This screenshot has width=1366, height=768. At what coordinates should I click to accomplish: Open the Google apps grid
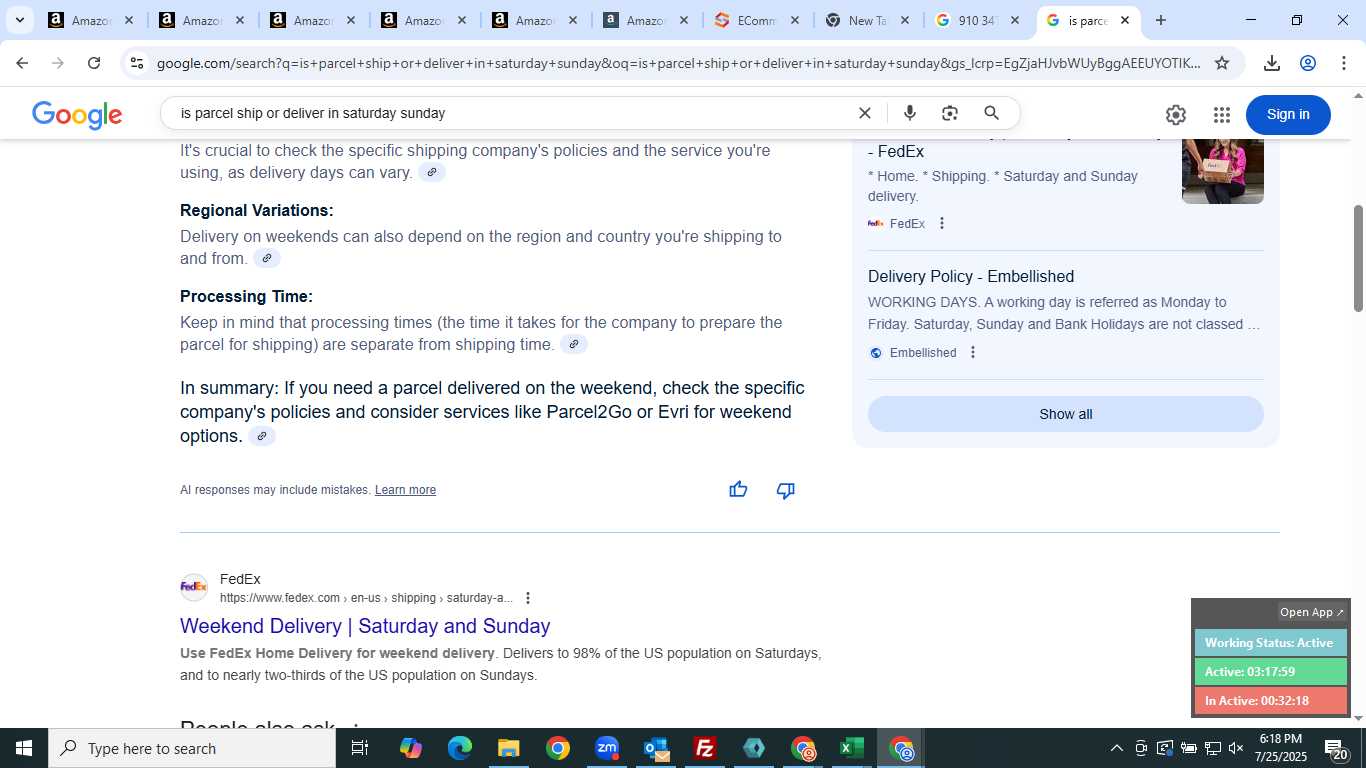pos(1221,115)
